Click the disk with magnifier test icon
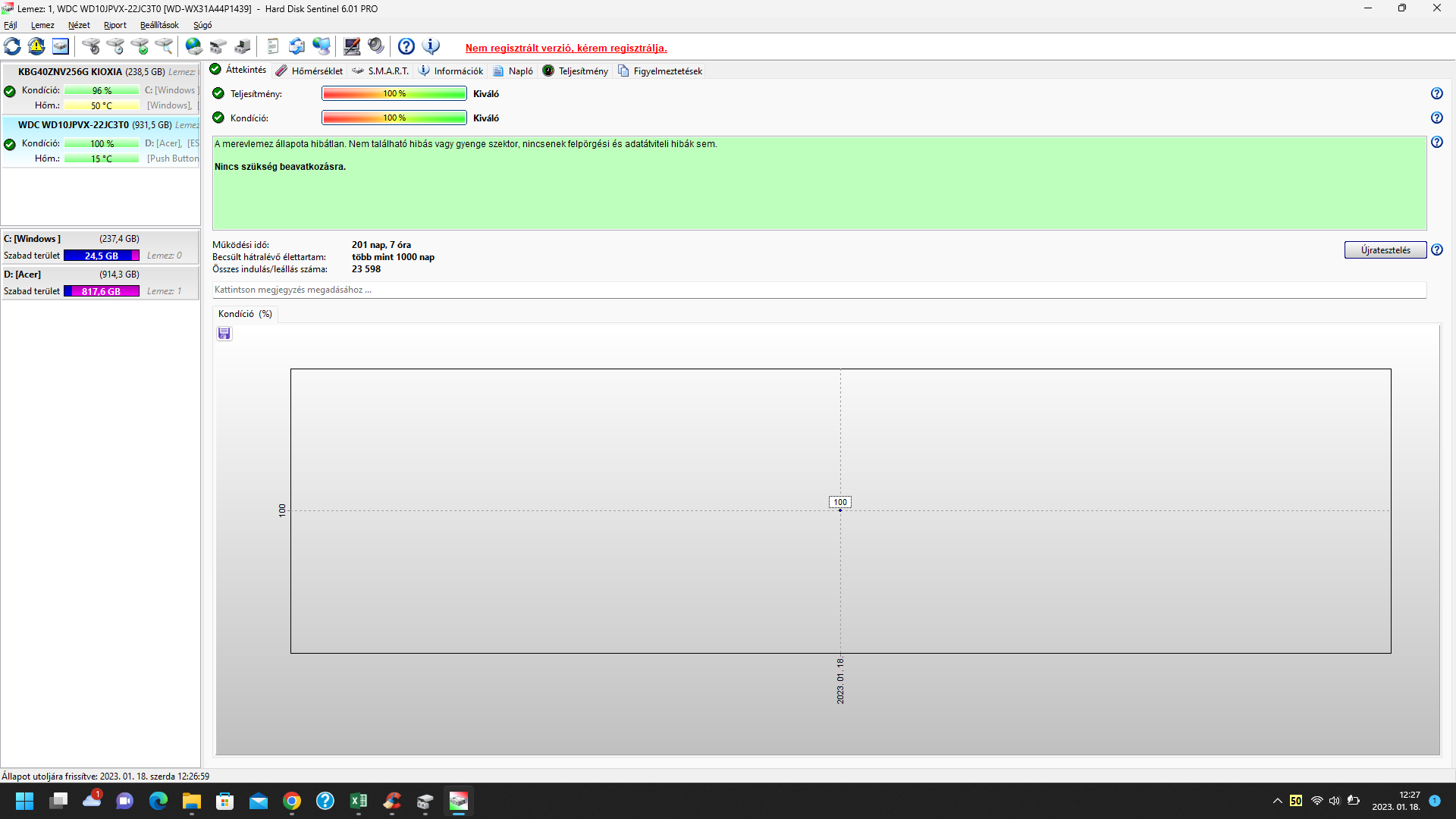 164,46
